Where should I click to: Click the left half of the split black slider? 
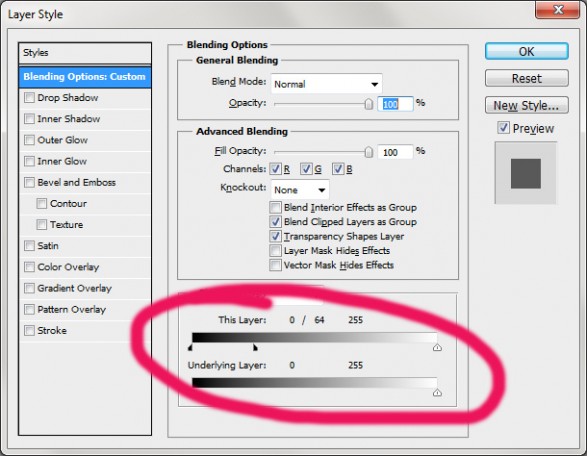(x=190, y=348)
